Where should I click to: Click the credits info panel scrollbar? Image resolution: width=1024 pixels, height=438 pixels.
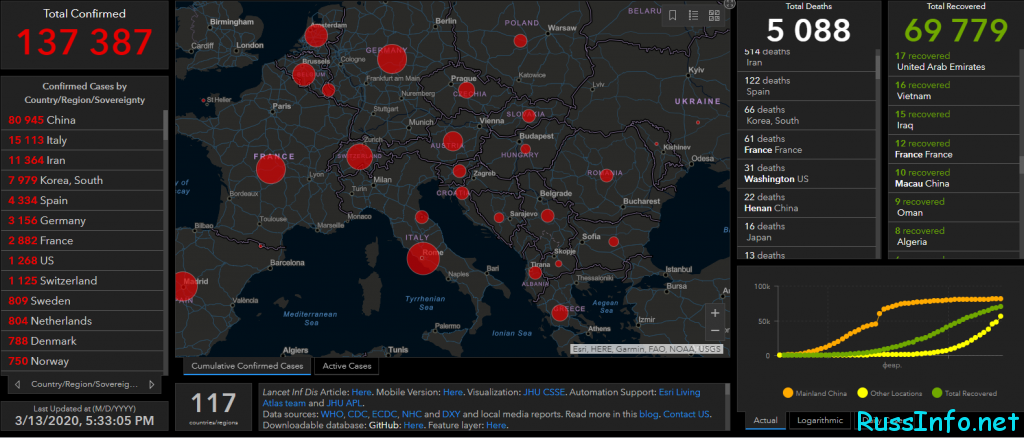(728, 390)
